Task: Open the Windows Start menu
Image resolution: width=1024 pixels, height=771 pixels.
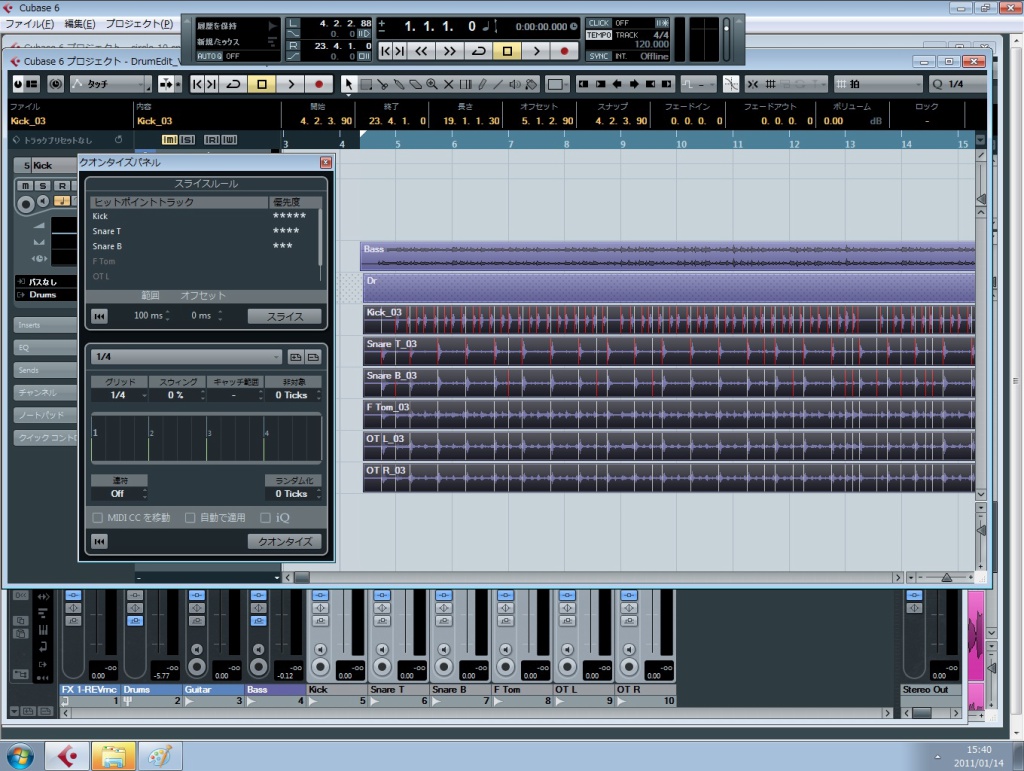Action: pos(20,757)
